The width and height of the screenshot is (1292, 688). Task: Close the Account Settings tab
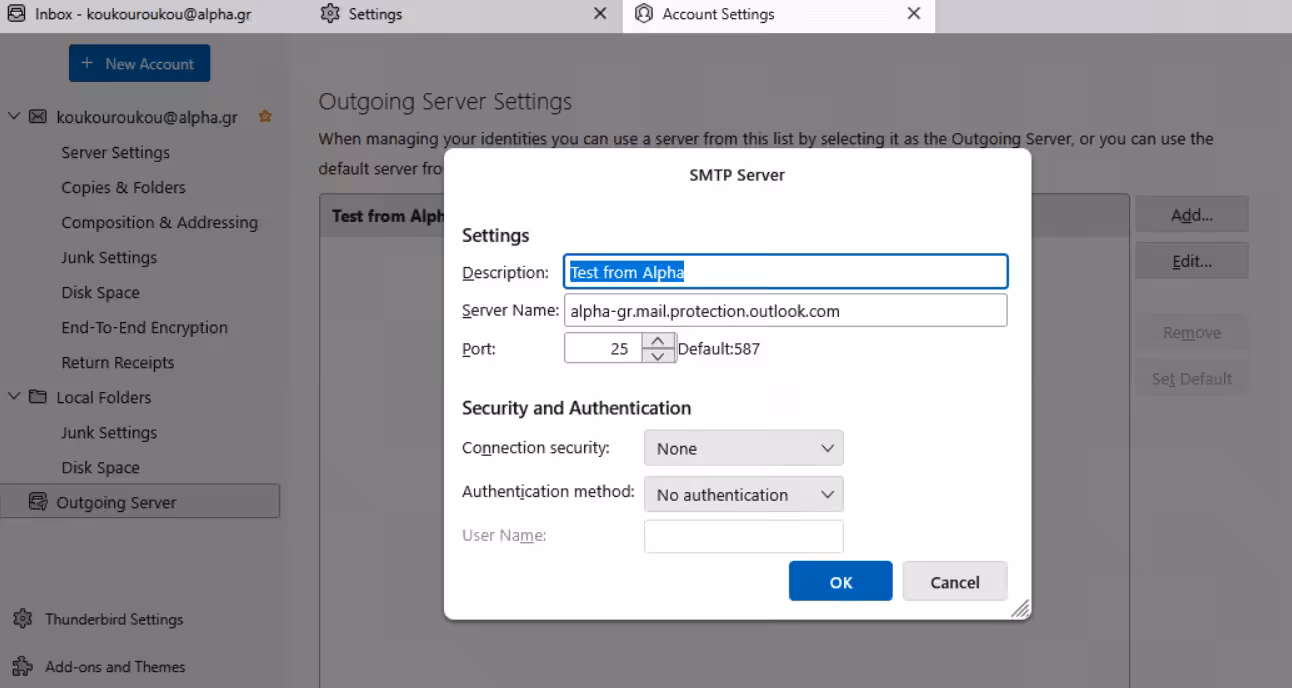tap(913, 14)
